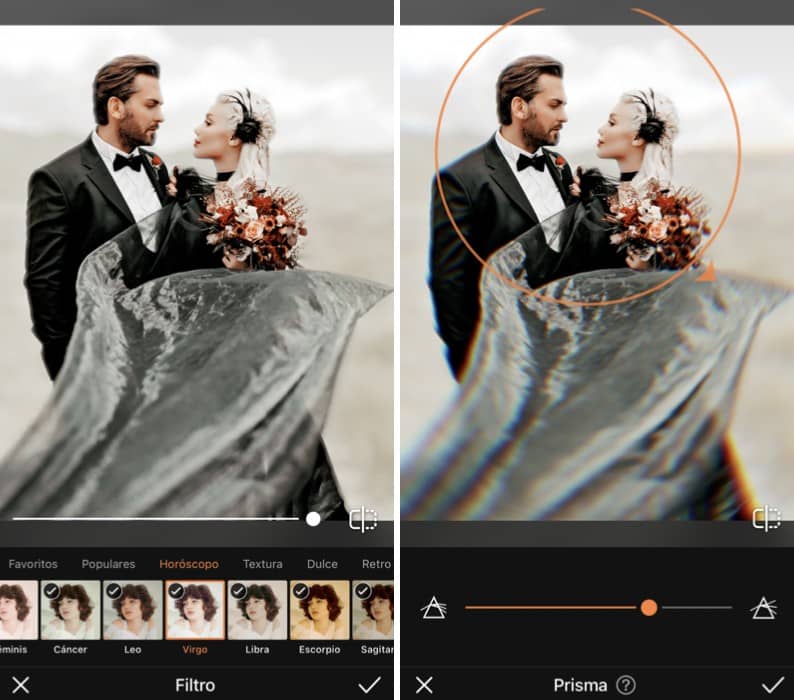Click the Prisma intensity slider handle
Screen dimensions: 794x700
click(x=649, y=607)
